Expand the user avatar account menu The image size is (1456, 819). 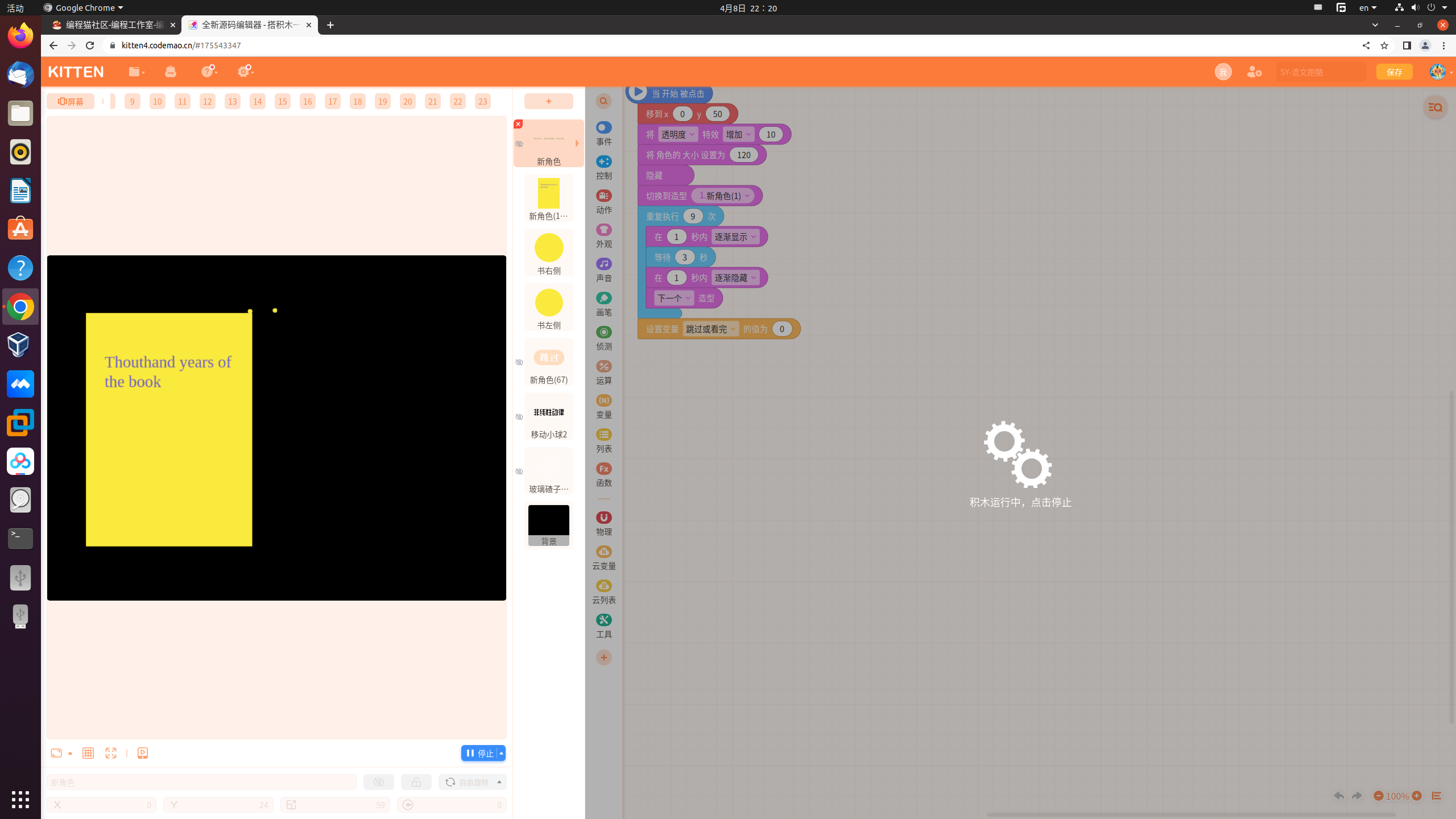(x=1441, y=72)
